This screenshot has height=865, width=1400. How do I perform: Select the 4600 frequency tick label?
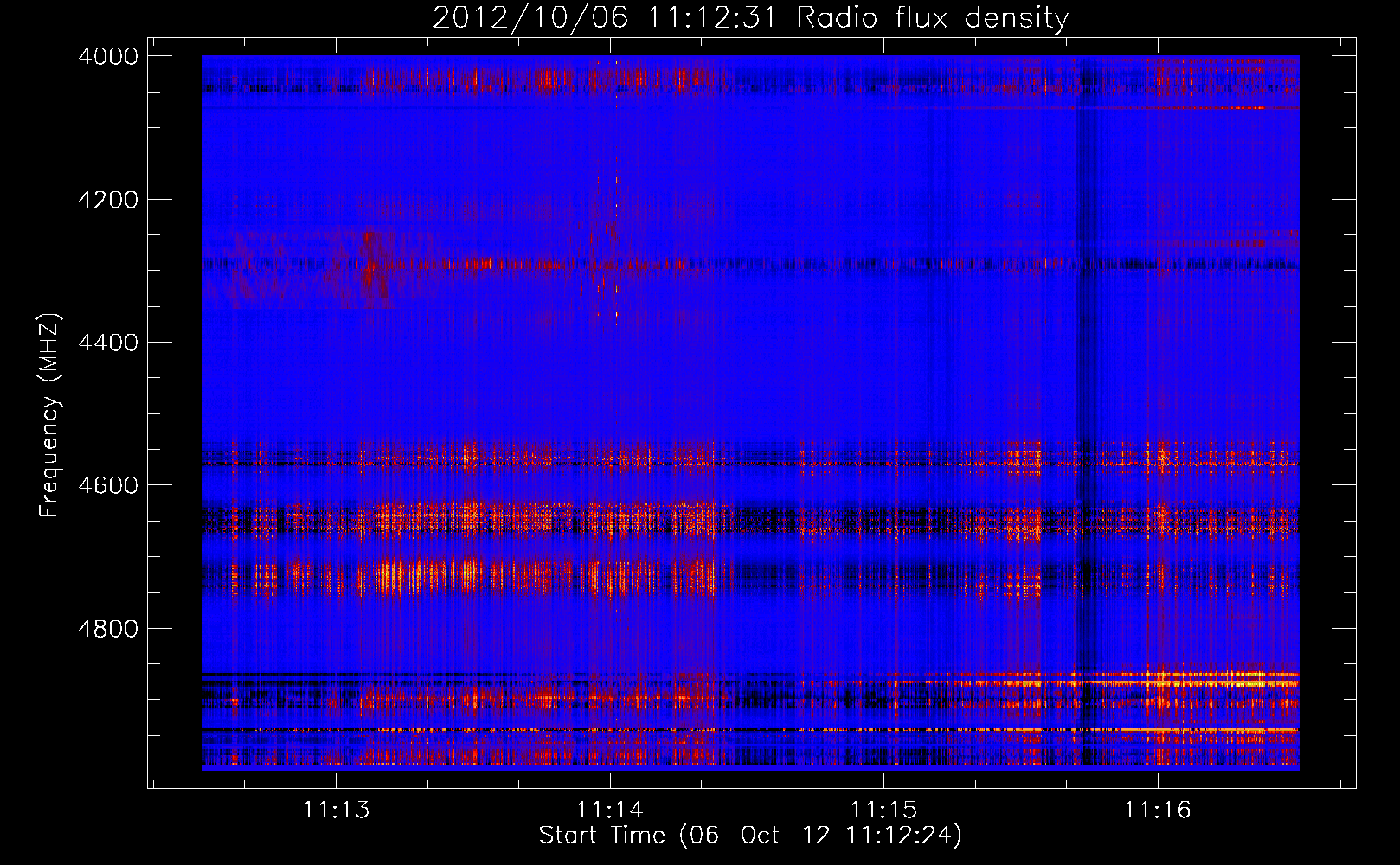[108, 485]
